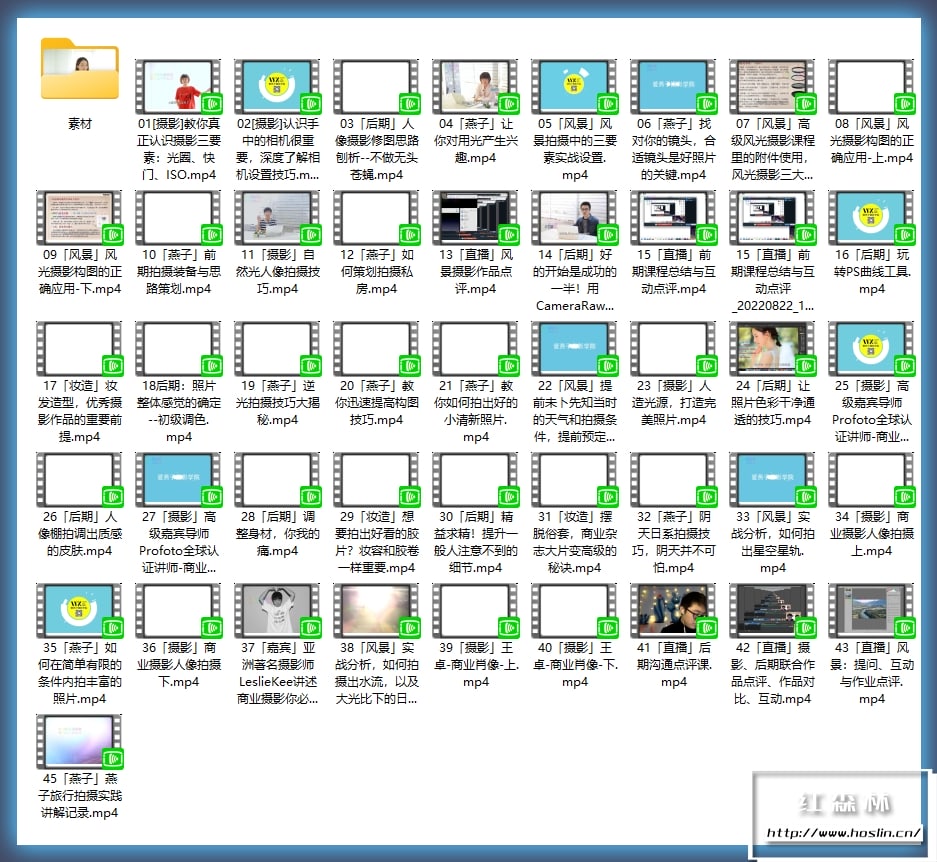Click 18后期：照片整体感觉的确定 file icon
This screenshot has width=937, height=862.
[x=178, y=349]
